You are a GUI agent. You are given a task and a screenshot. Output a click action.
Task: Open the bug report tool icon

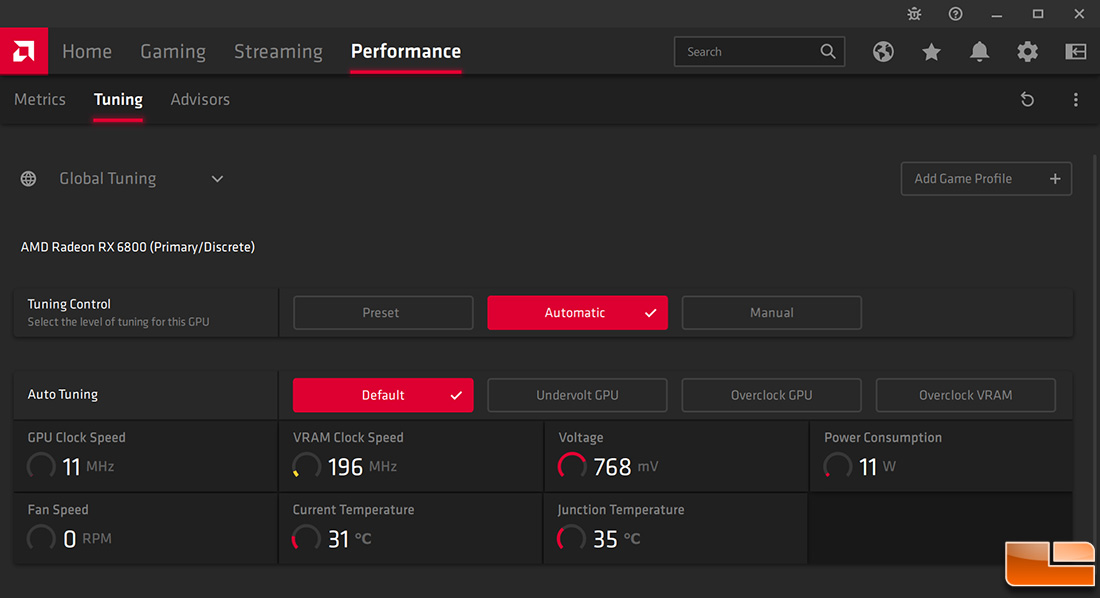[x=914, y=14]
